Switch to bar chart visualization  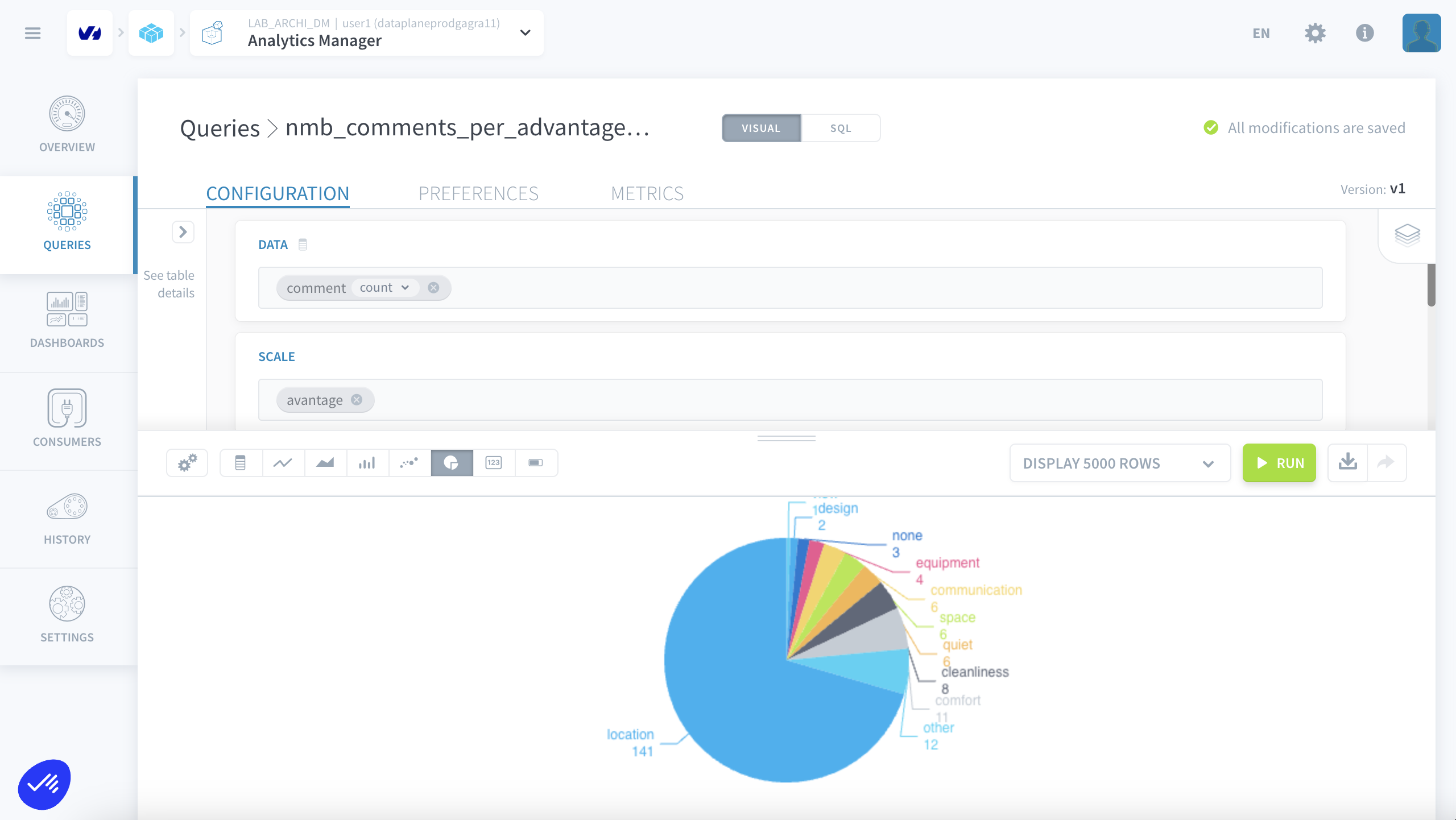click(x=367, y=463)
